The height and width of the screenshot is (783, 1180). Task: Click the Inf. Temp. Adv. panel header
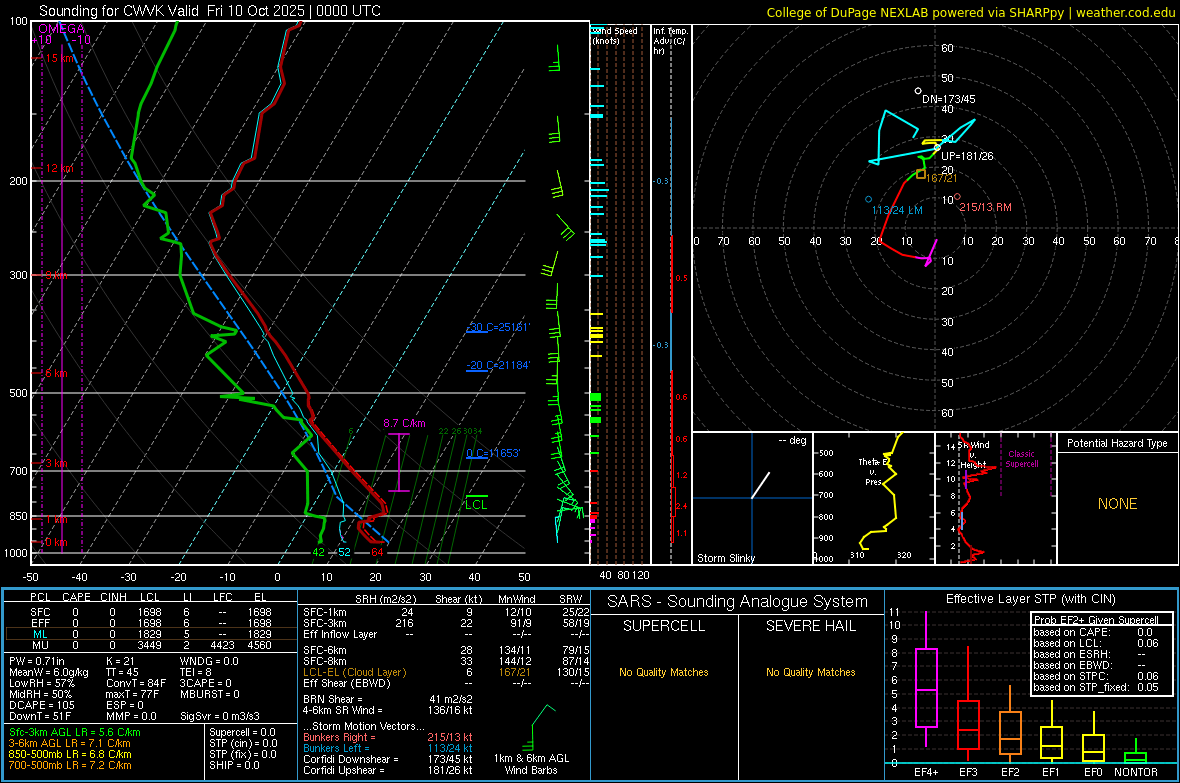point(670,41)
